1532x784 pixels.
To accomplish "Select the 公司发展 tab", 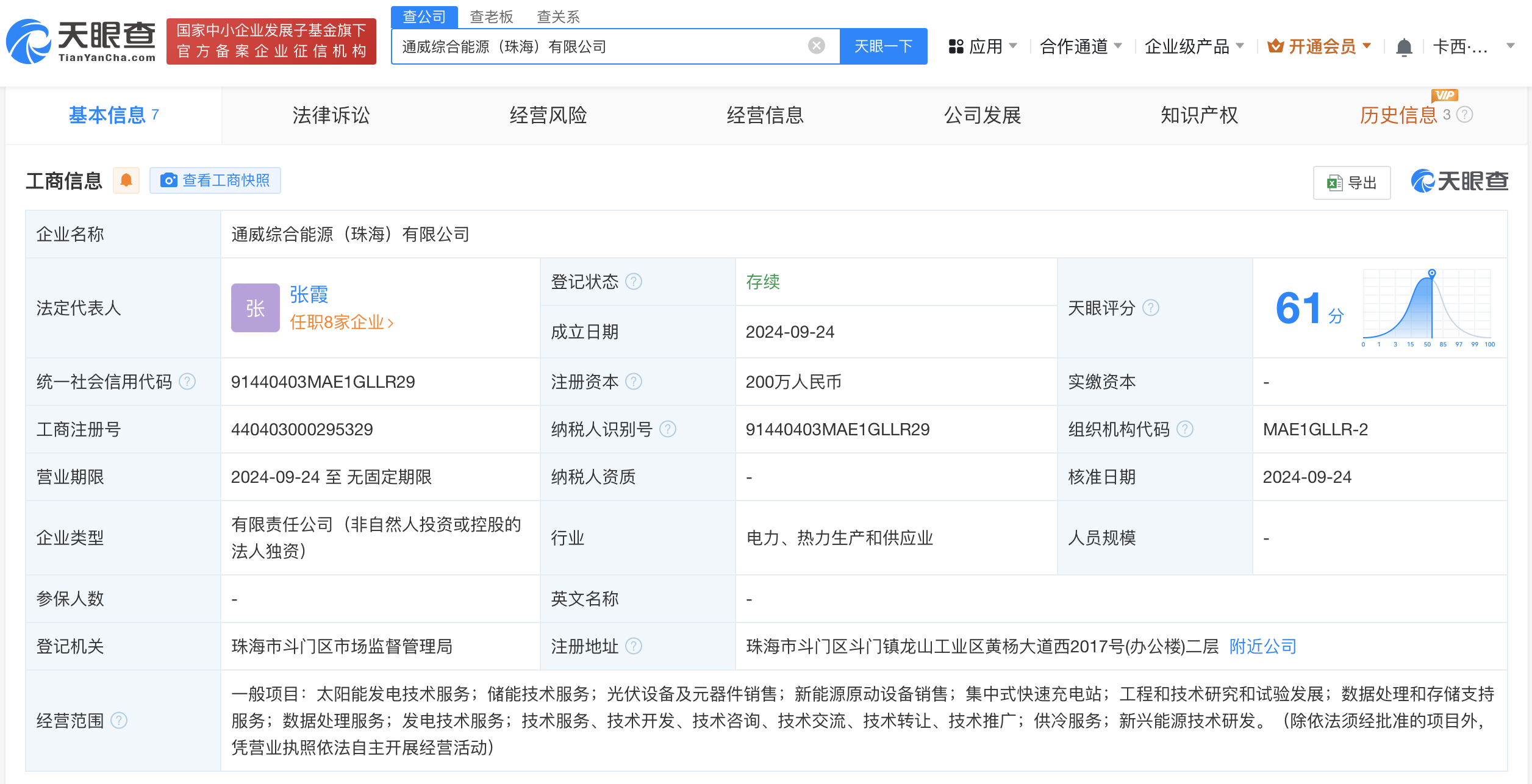I will [983, 115].
